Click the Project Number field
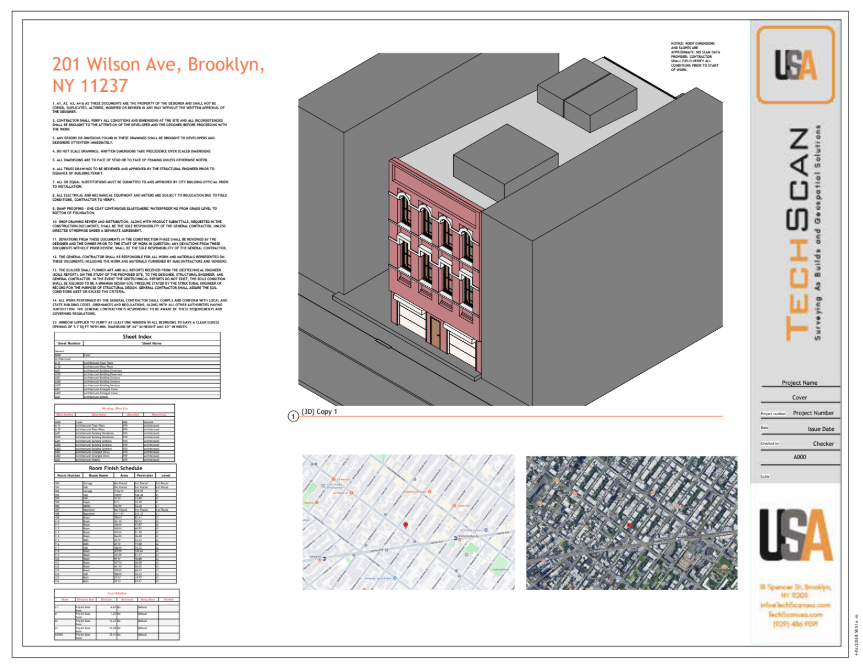The width and height of the screenshot is (863, 668). 812,412
